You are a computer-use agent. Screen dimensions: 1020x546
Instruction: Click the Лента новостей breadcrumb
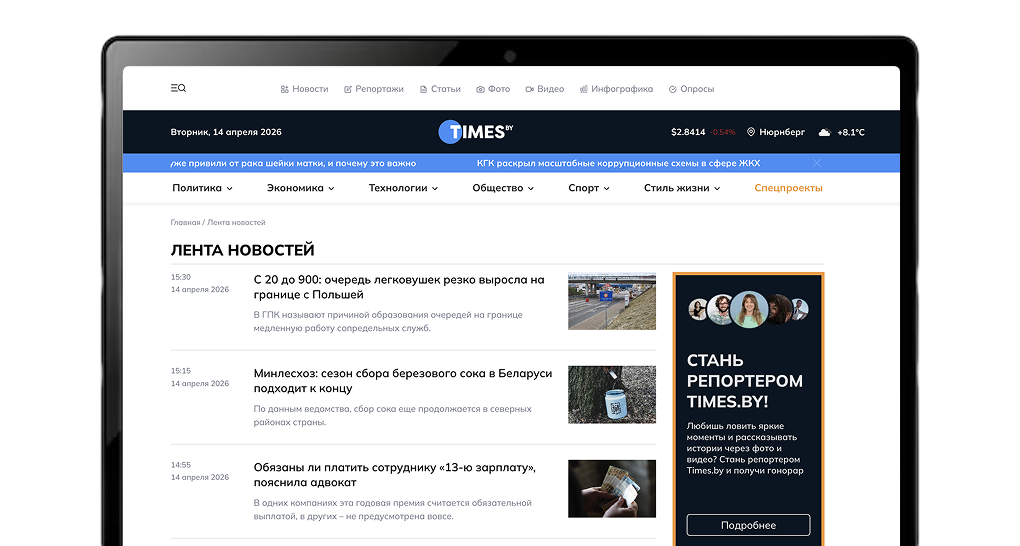236,223
